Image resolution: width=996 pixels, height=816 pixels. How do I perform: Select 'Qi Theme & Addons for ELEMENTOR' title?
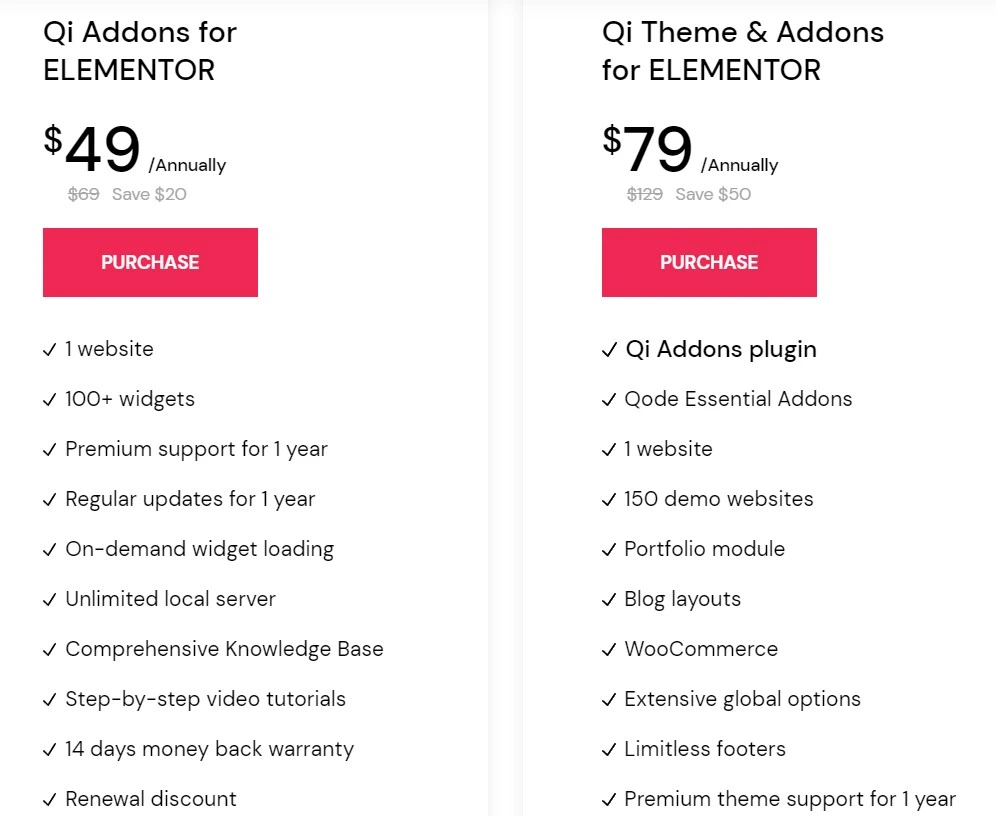point(743,51)
